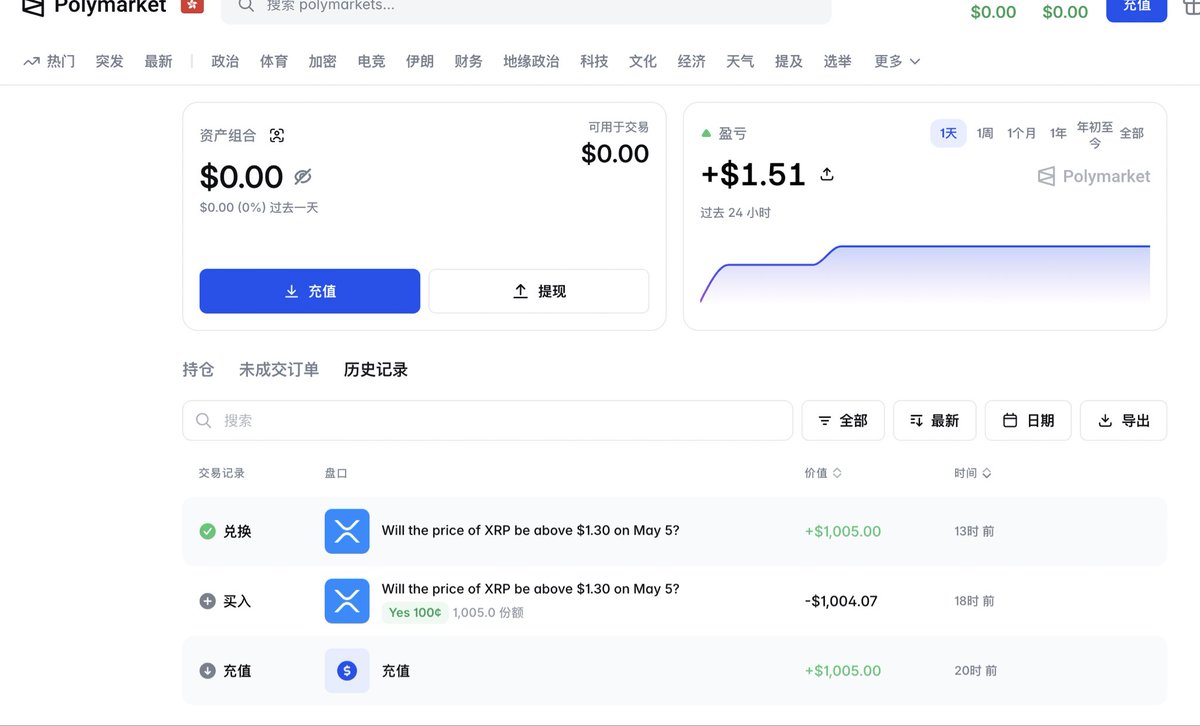Open the 选举 elections category
Image resolution: width=1200 pixels, height=726 pixels.
click(x=837, y=61)
